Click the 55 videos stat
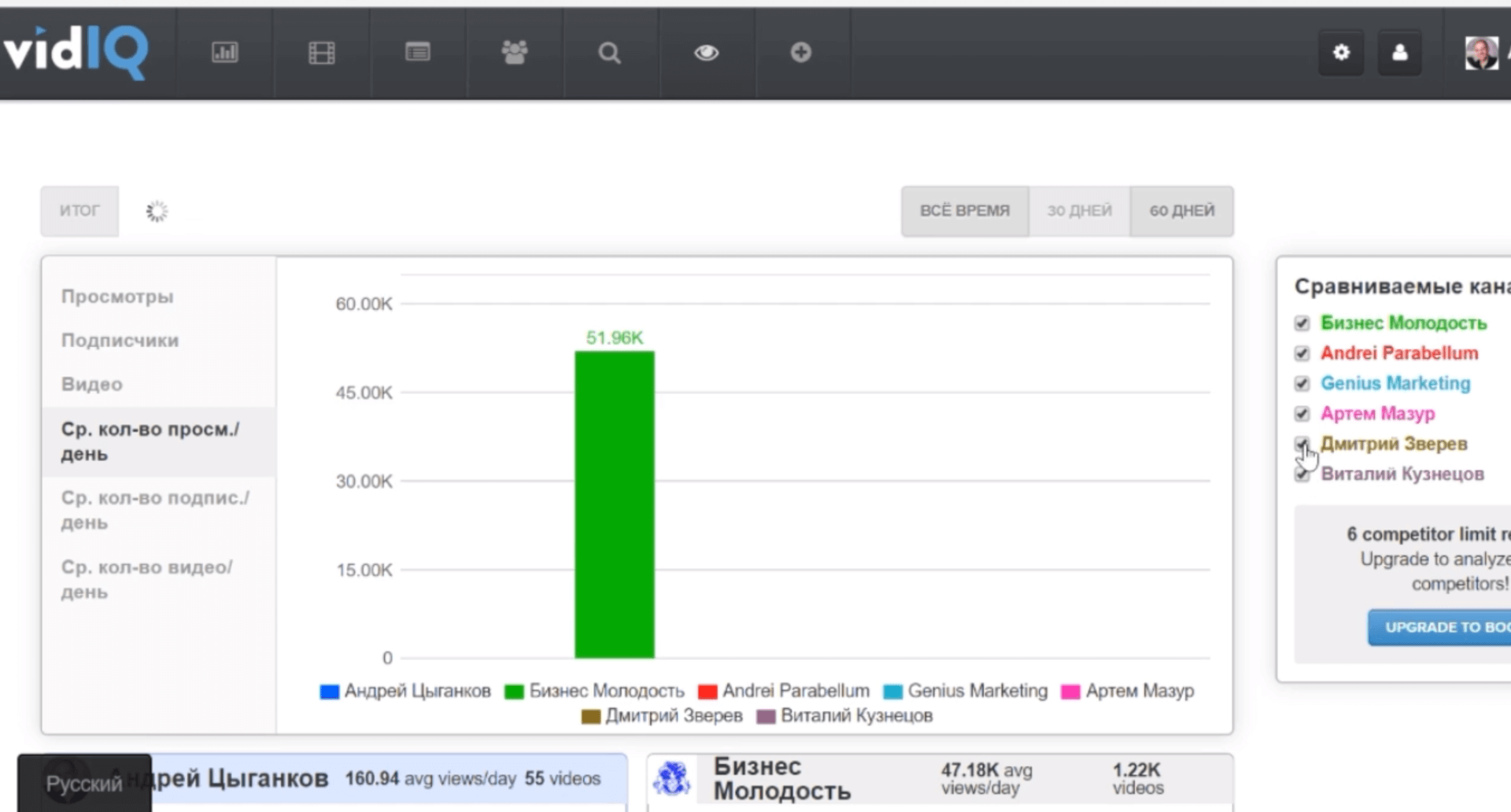The image size is (1511, 812). click(563, 779)
